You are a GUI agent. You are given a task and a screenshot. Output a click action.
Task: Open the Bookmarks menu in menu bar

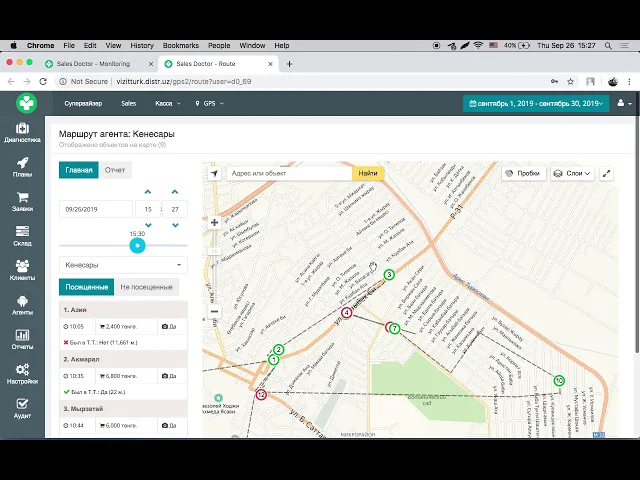[x=181, y=46]
